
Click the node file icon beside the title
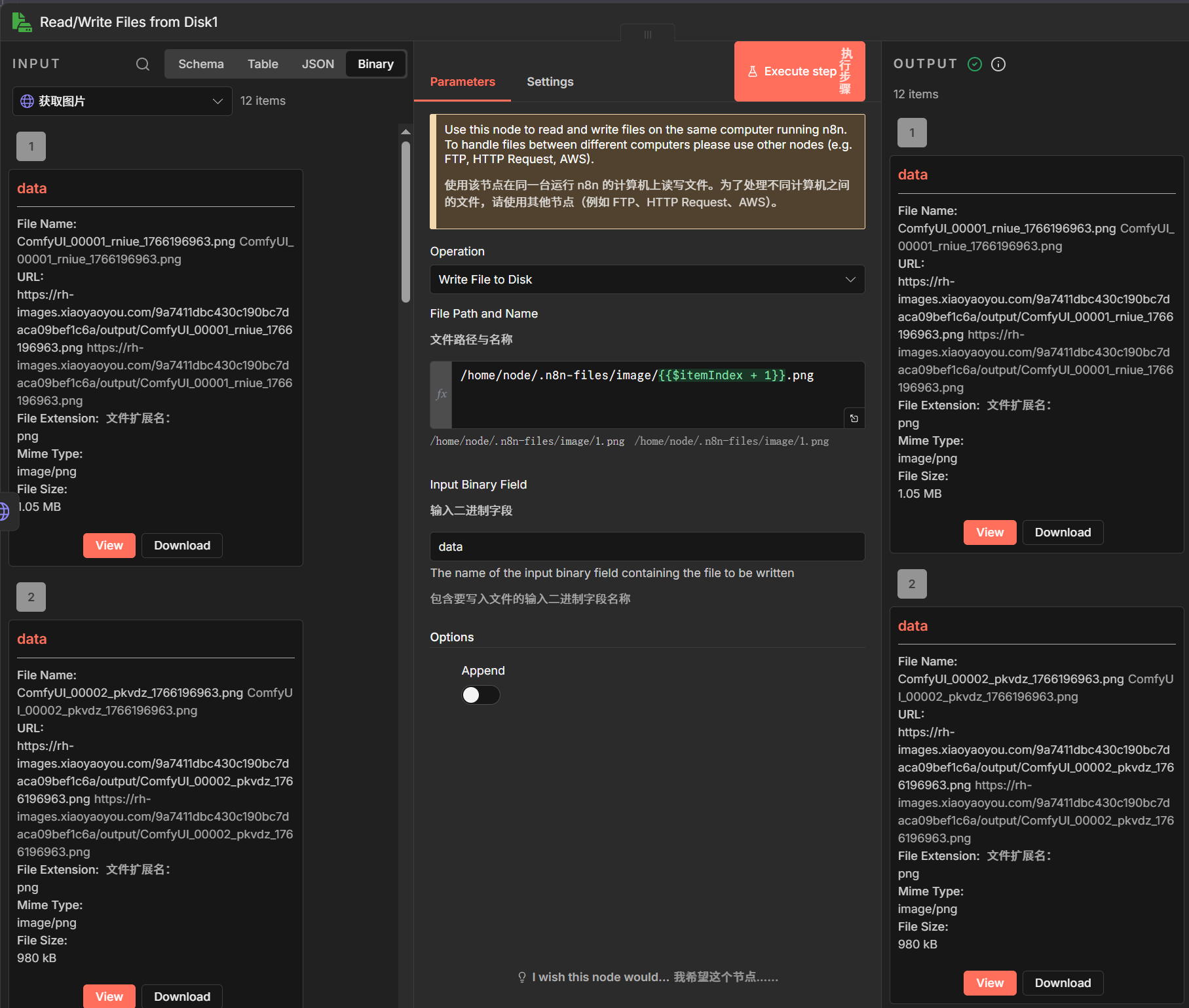pyautogui.click(x=22, y=22)
